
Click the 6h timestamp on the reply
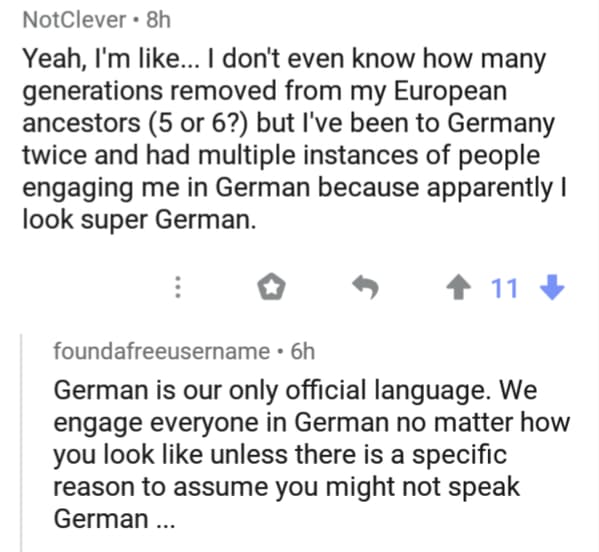click(x=303, y=351)
